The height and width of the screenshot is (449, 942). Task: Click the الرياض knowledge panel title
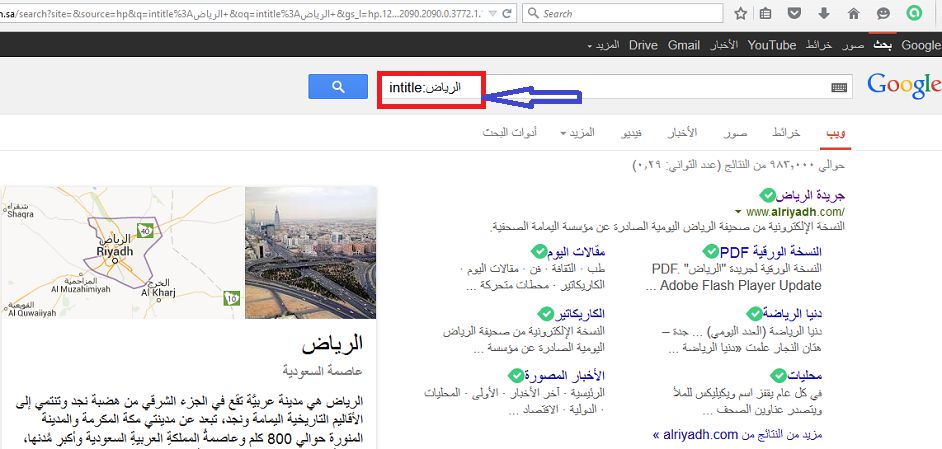click(x=333, y=344)
